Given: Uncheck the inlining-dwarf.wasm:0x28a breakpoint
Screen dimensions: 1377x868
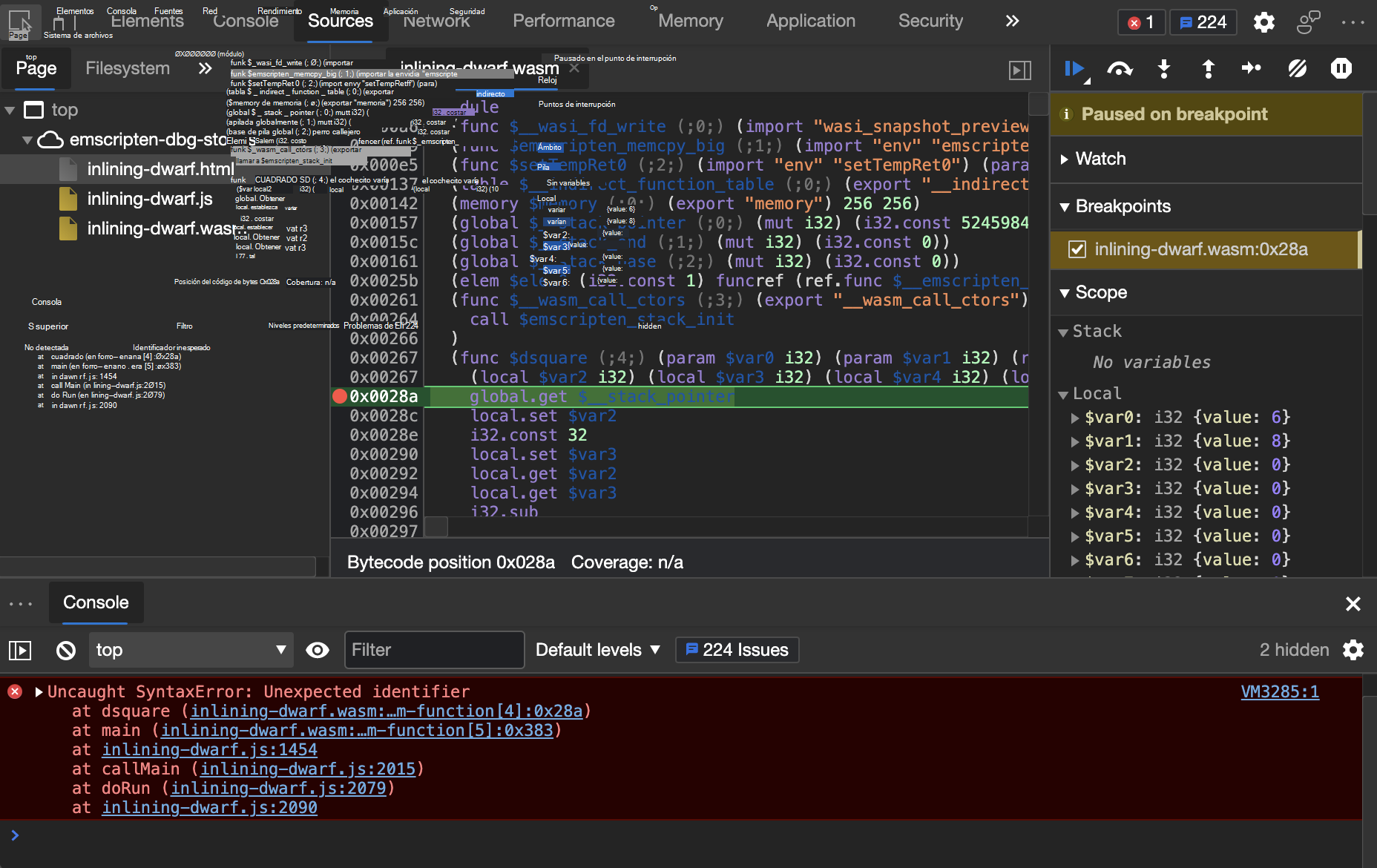Looking at the screenshot, I should click(1077, 249).
